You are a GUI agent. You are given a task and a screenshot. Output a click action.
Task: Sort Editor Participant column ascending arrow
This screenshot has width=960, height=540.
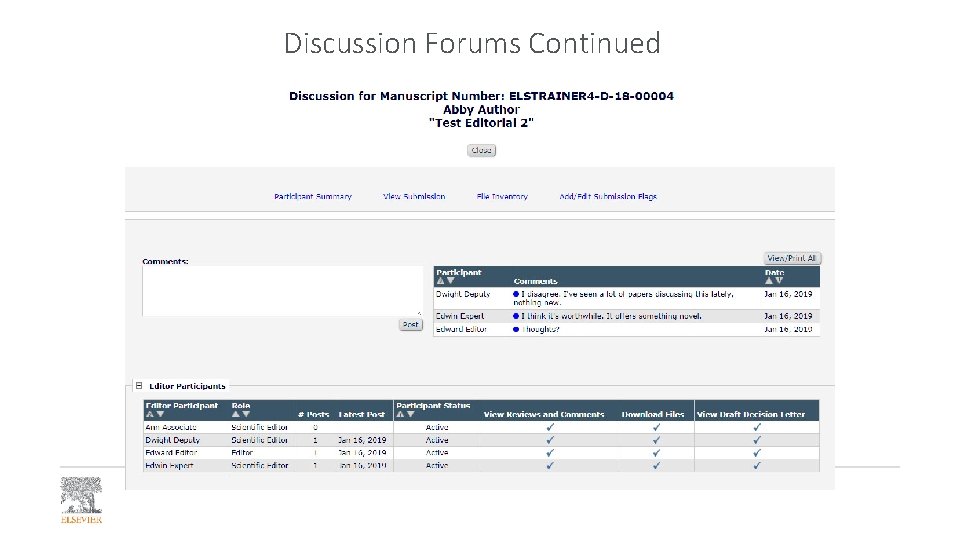click(150, 414)
